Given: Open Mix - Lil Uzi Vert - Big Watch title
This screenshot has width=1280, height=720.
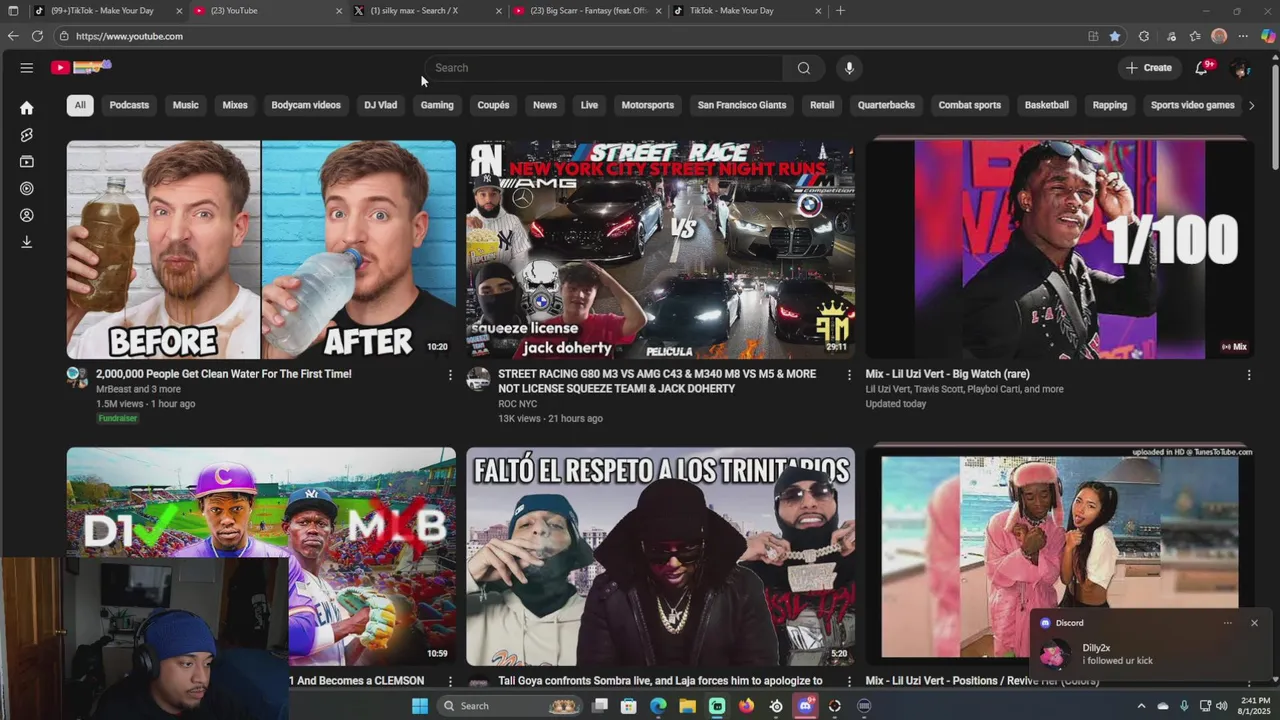Looking at the screenshot, I should pos(947,374).
